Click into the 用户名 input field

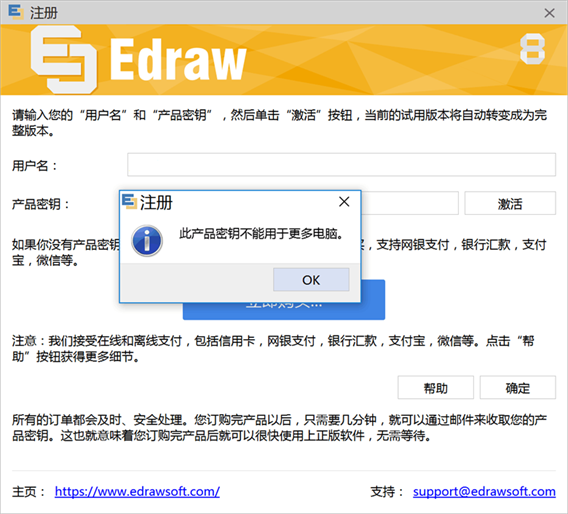coord(341,164)
